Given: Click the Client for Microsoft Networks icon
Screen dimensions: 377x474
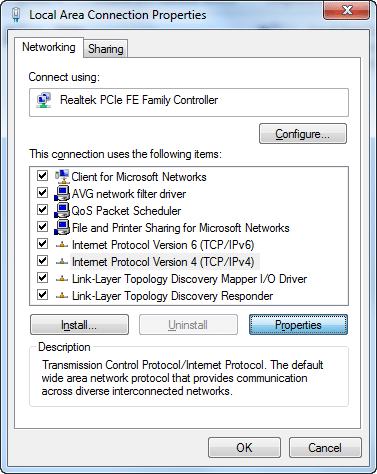Looking at the screenshot, I should tap(62, 176).
